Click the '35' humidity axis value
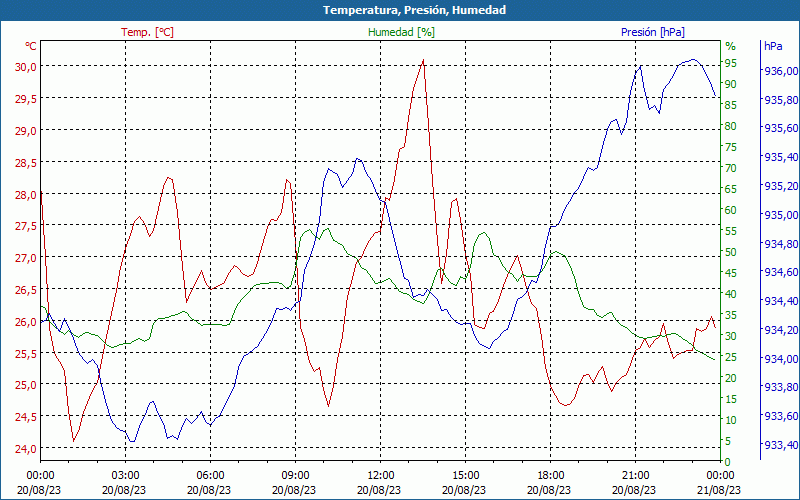The image size is (800, 500). [x=731, y=315]
